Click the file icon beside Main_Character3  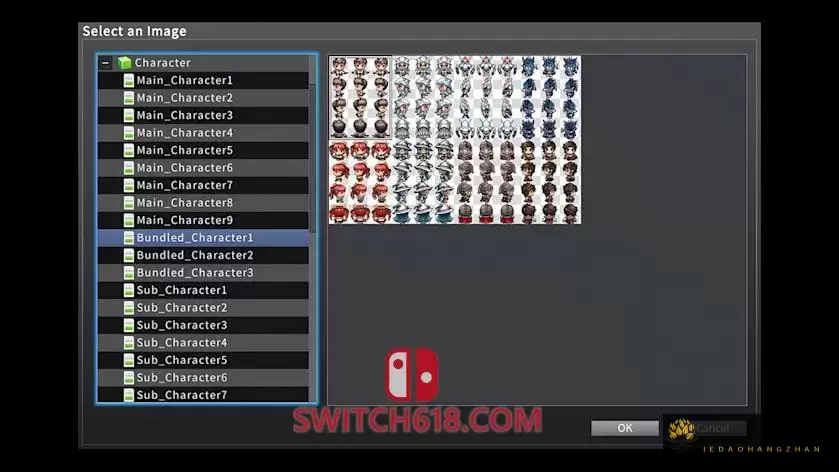(x=128, y=115)
